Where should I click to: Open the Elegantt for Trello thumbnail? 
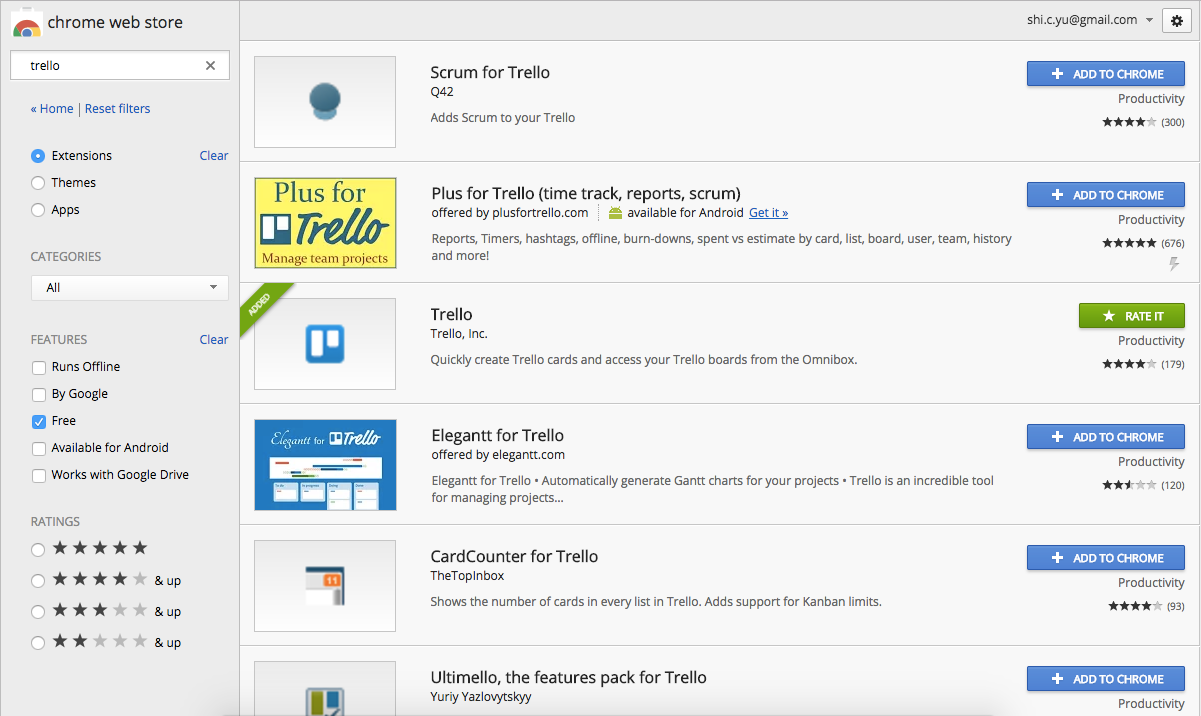tap(325, 465)
